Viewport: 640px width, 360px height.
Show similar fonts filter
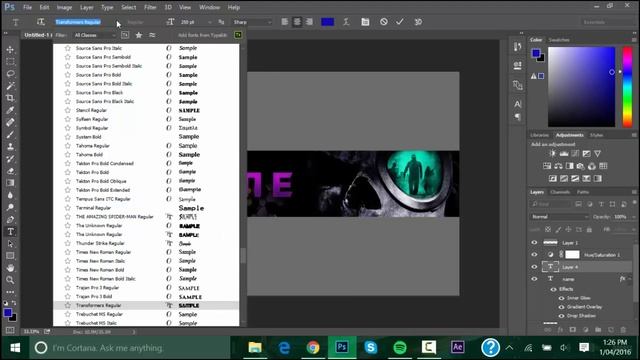coord(152,35)
